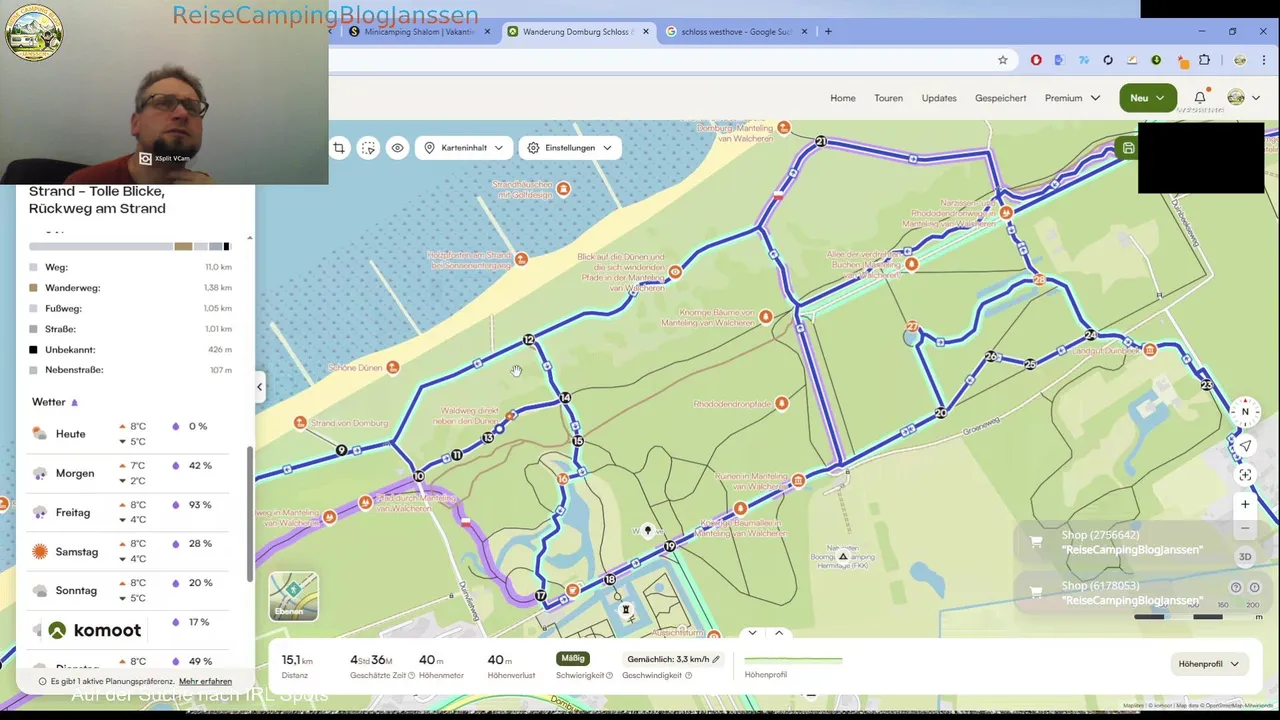The image size is (1280, 720).
Task: Reset map north with compass icon
Action: coord(1245,411)
